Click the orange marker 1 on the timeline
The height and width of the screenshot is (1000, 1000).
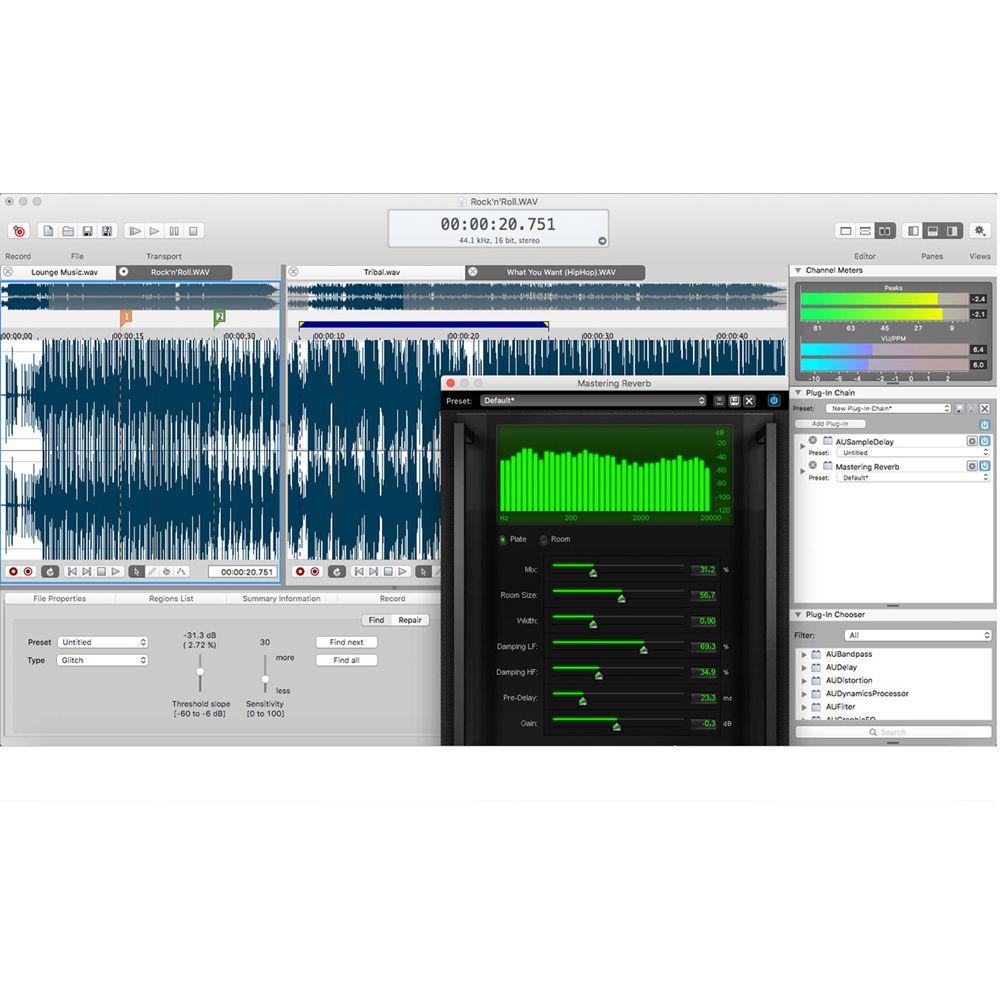(127, 316)
